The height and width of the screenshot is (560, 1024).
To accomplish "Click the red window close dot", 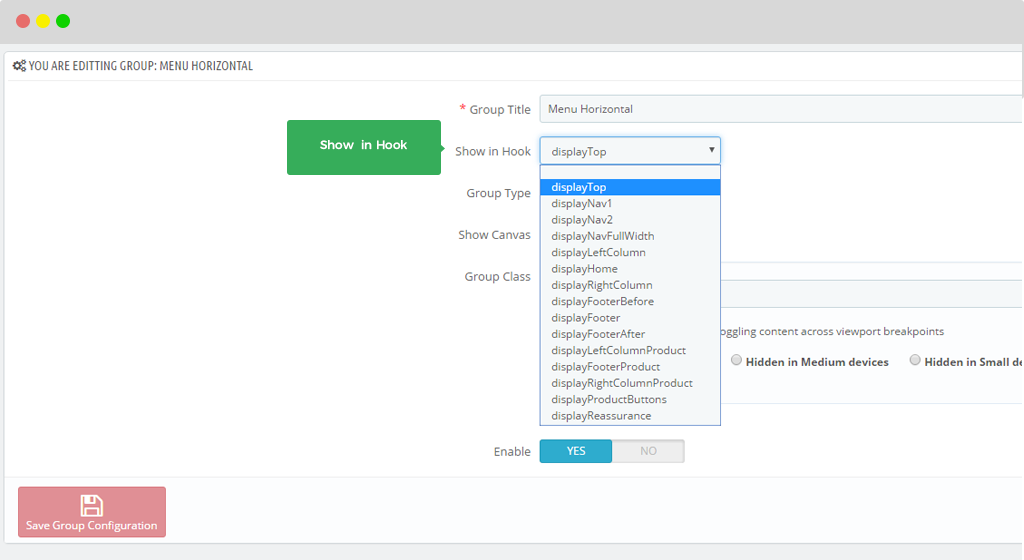I will (x=23, y=21).
